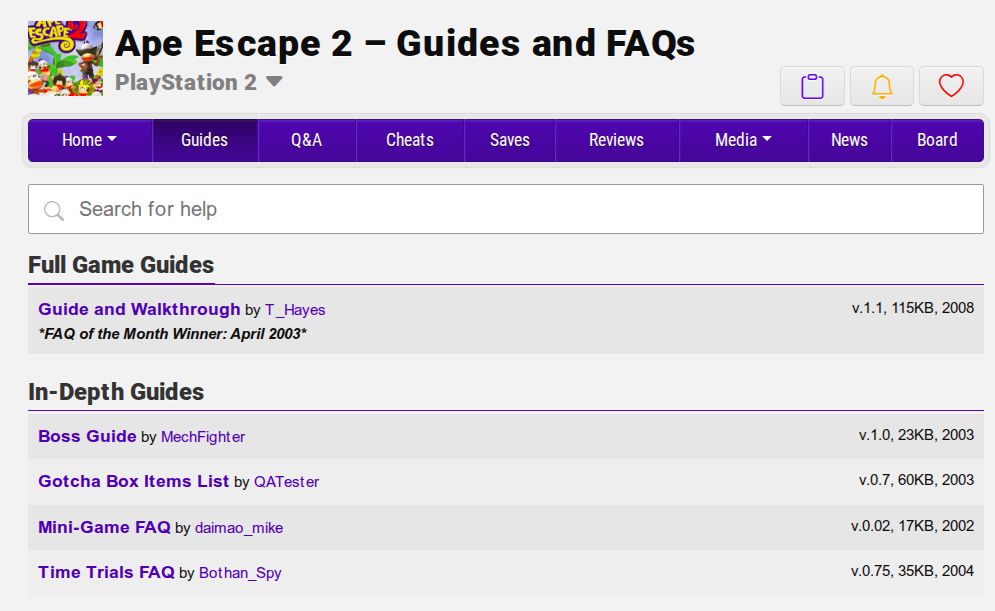Viewport: 995px width, 611px height.
Task: Click the 'v.1.0, 23KB, 2003' text
Action: coord(916,435)
